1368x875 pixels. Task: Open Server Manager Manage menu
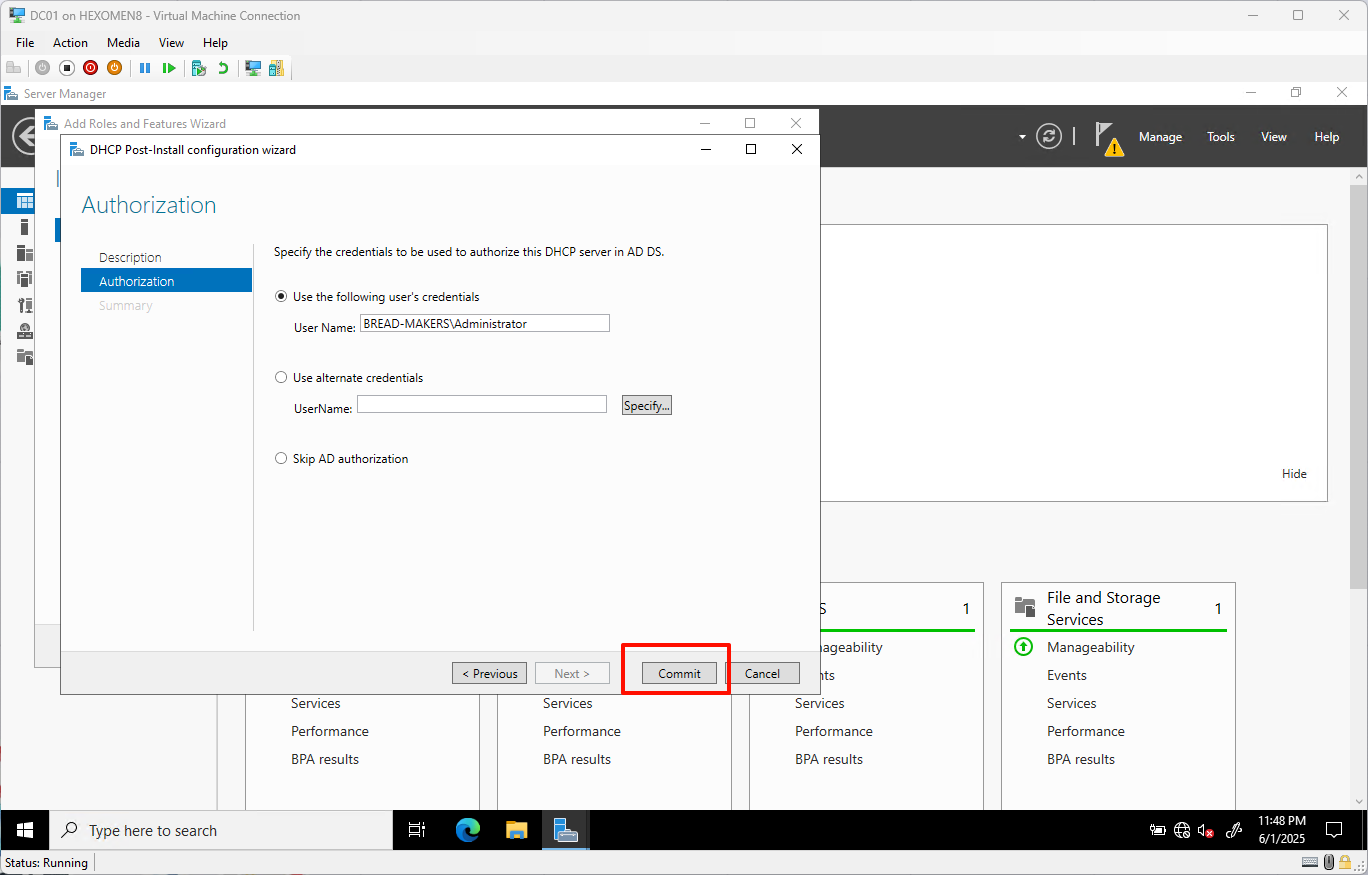1160,137
